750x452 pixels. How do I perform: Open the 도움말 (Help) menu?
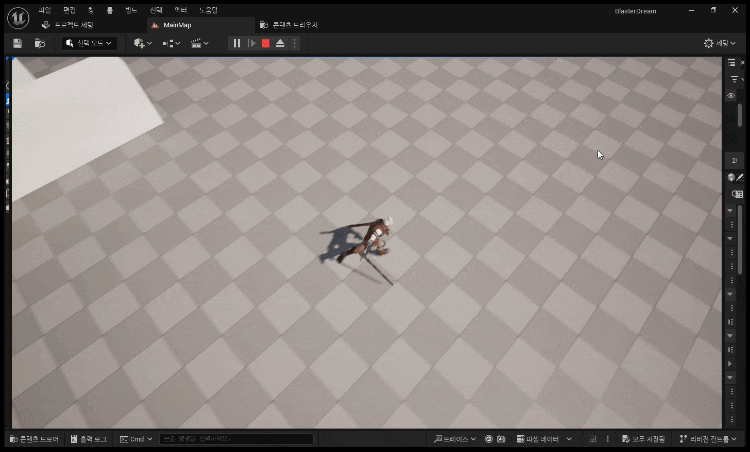pos(208,10)
